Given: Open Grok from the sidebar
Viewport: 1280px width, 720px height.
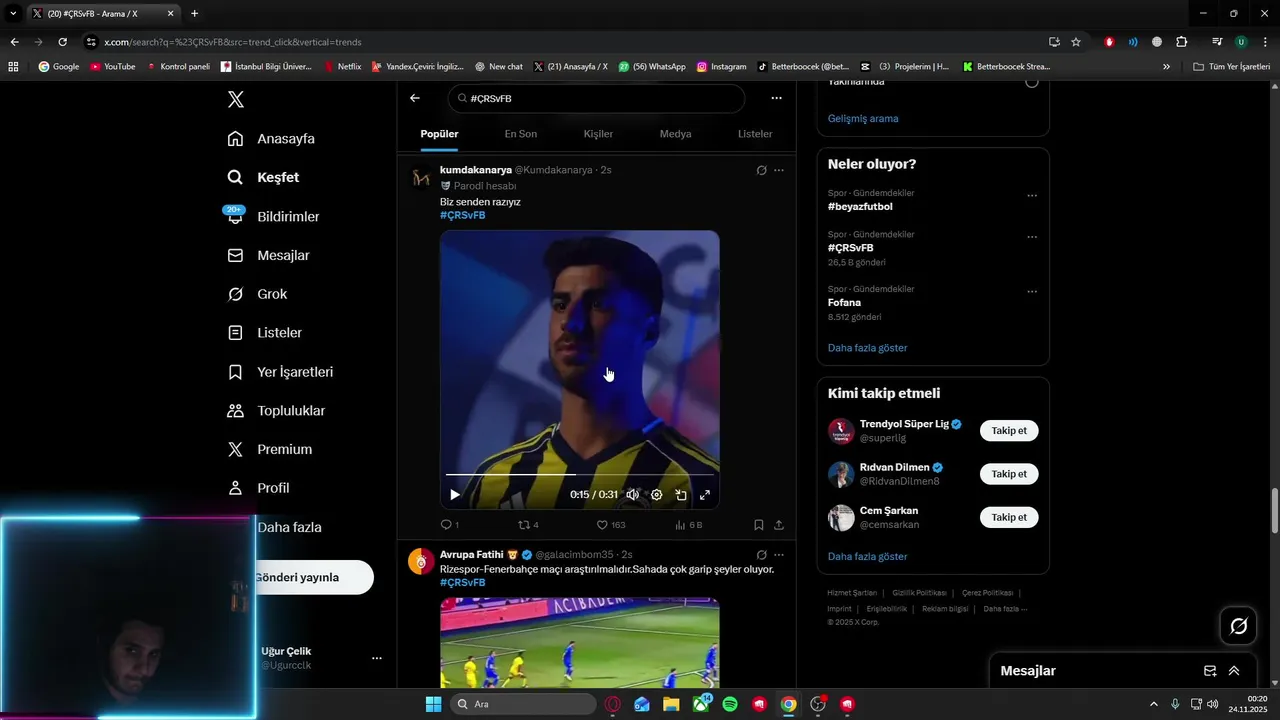Looking at the screenshot, I should coord(257,294).
